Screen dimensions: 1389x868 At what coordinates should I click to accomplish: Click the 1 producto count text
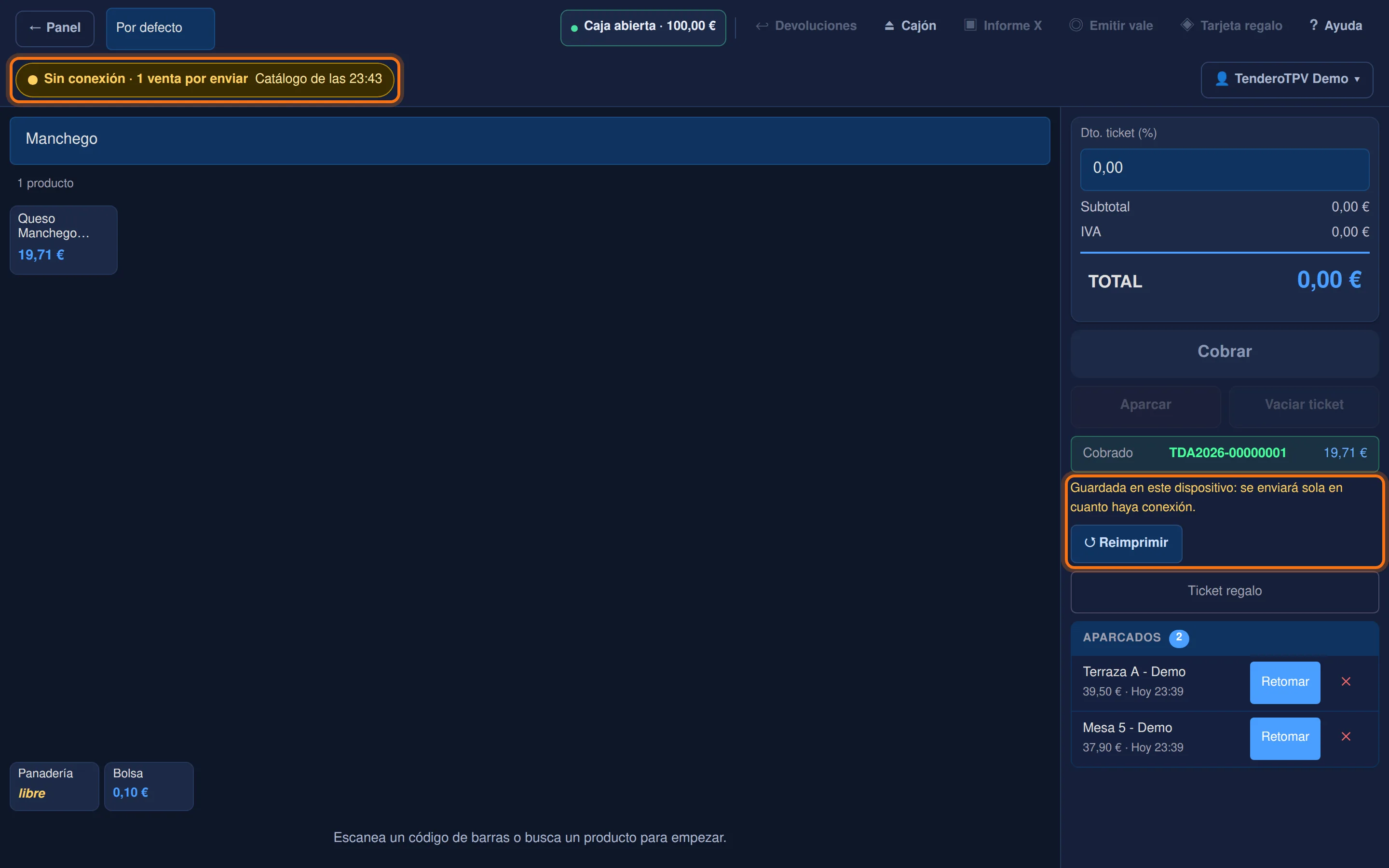tap(45, 183)
